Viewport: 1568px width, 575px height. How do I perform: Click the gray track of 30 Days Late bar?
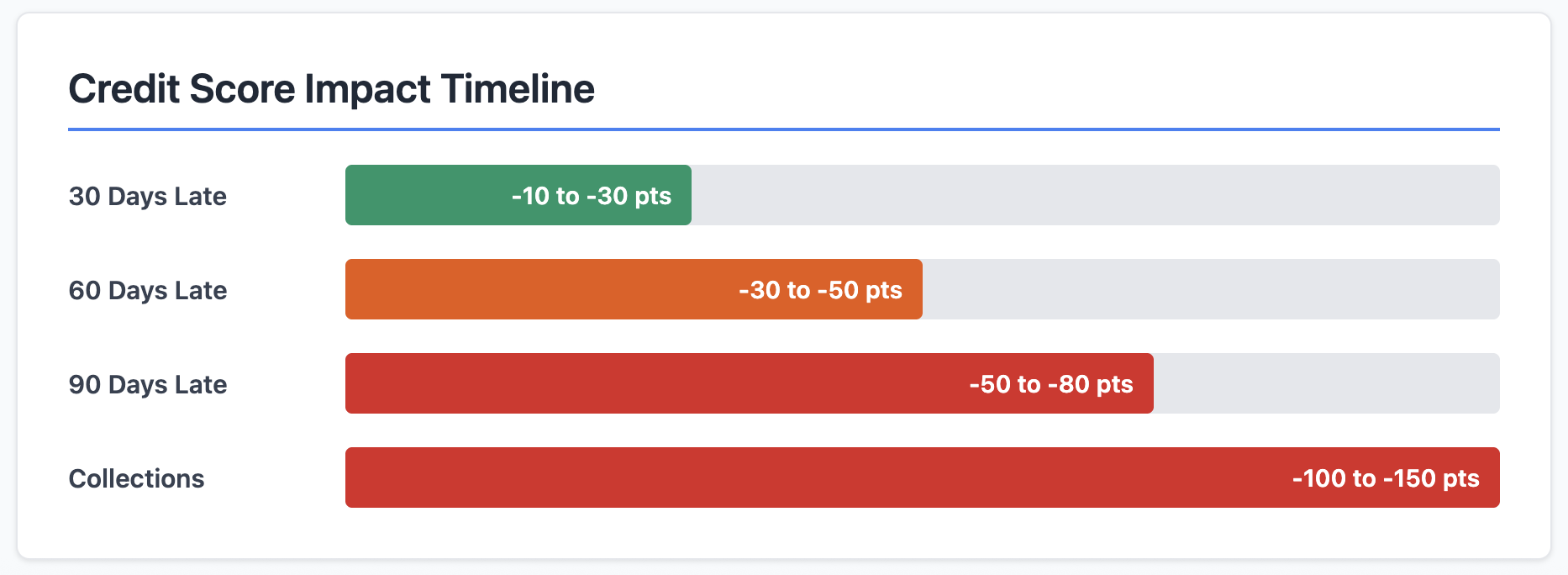[x=1096, y=195]
